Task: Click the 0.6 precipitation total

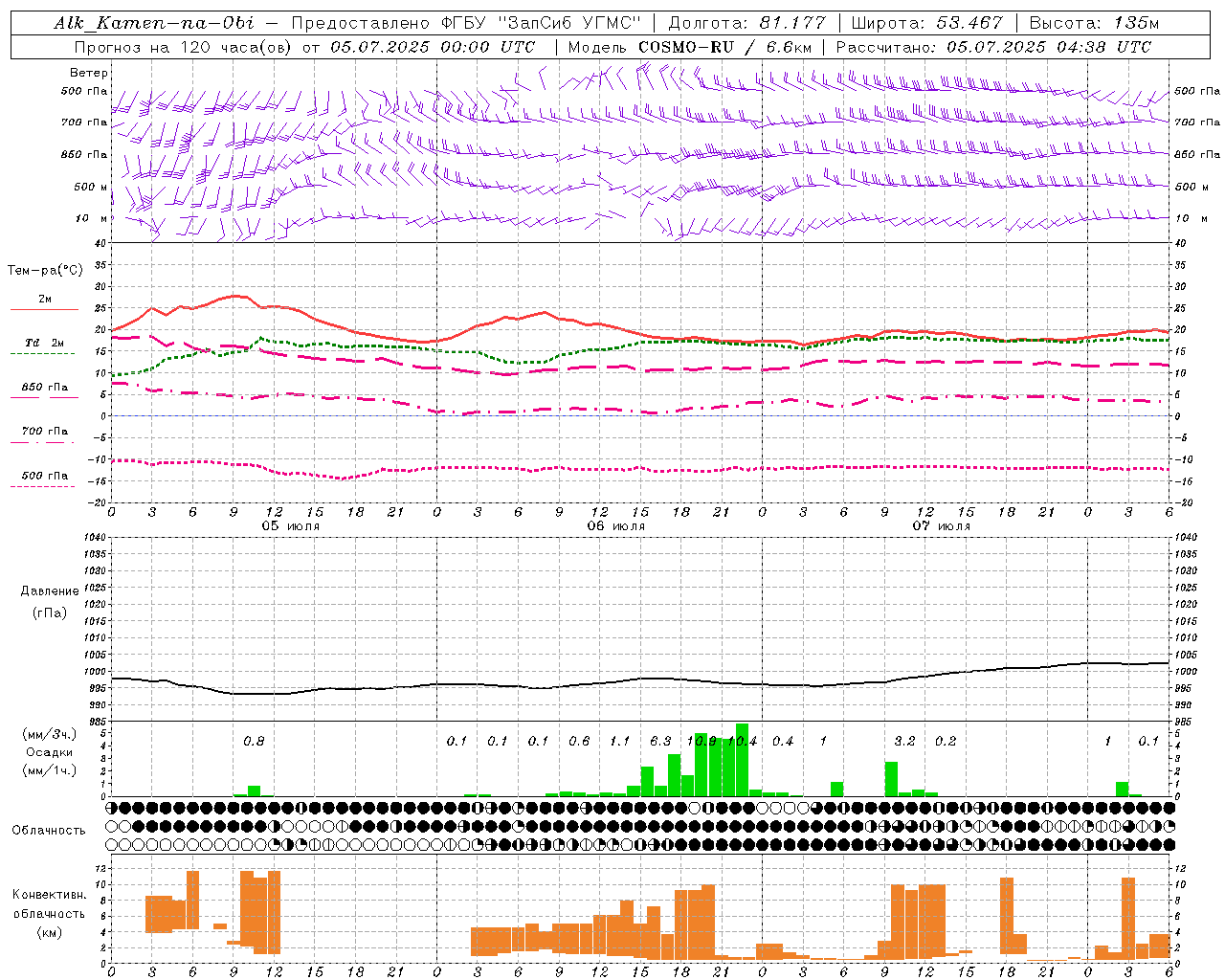Action: pyautogui.click(x=579, y=741)
